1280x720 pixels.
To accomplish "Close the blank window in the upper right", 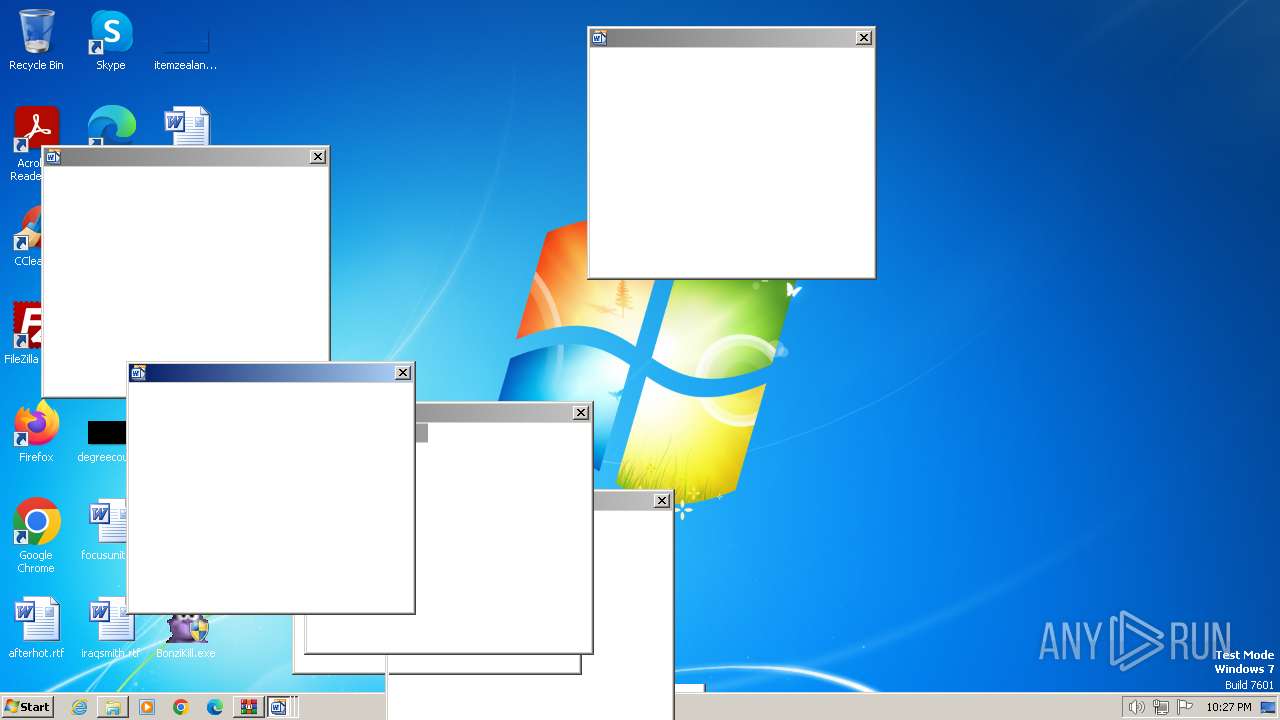I will pyautogui.click(x=864, y=38).
